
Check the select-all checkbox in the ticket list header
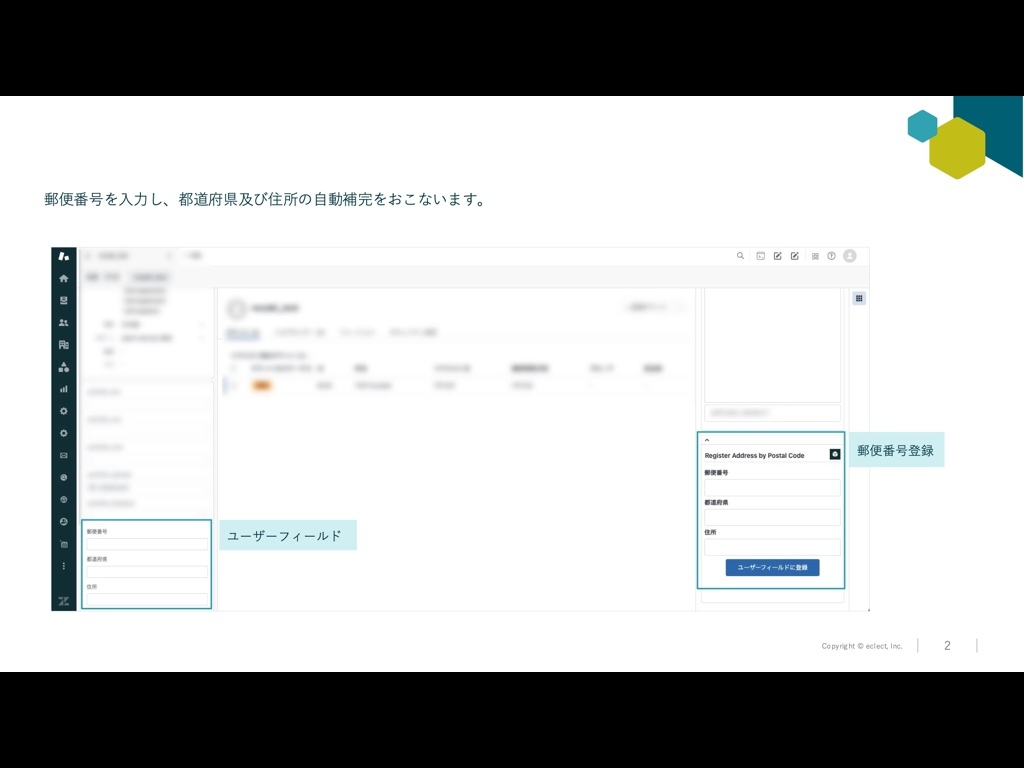pyautogui.click(x=233, y=366)
